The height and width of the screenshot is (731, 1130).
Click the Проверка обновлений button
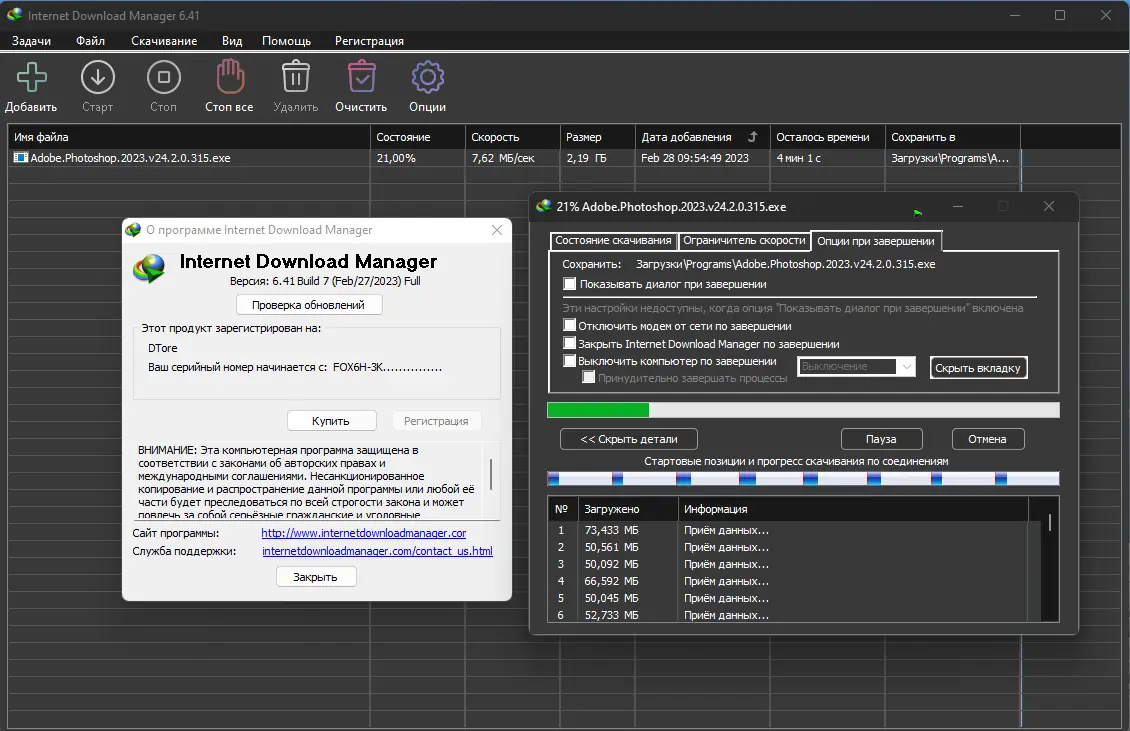308,305
